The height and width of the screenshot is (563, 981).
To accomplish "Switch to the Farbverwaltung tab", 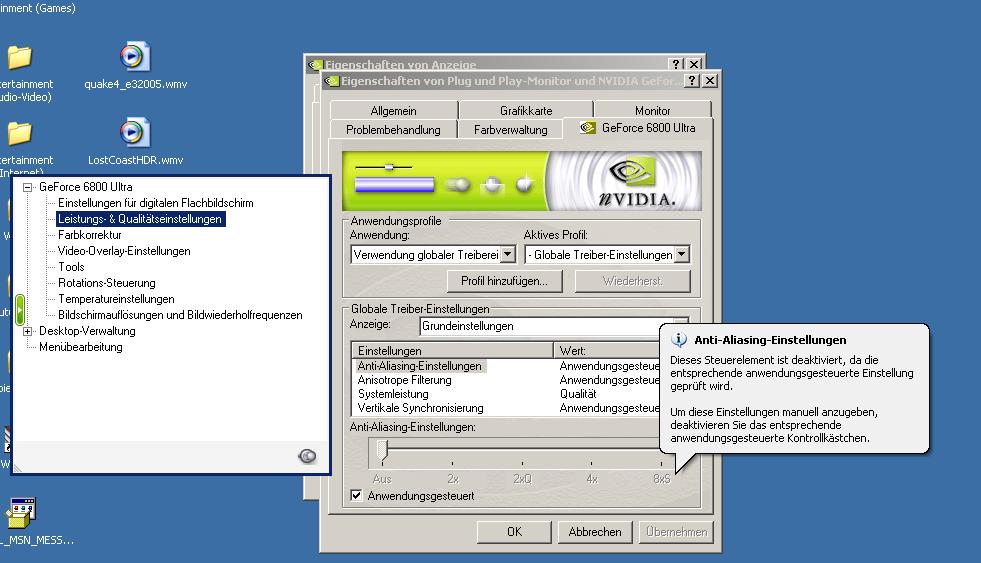I will point(511,129).
